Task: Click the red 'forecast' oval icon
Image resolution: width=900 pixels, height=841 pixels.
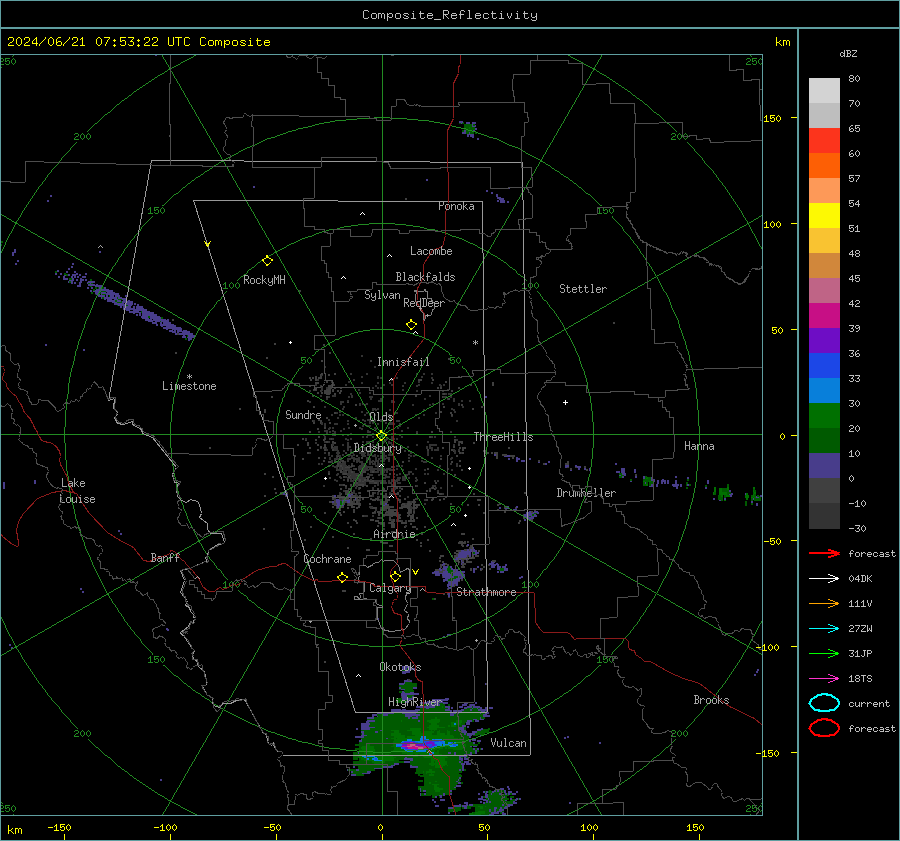Action: [x=824, y=728]
